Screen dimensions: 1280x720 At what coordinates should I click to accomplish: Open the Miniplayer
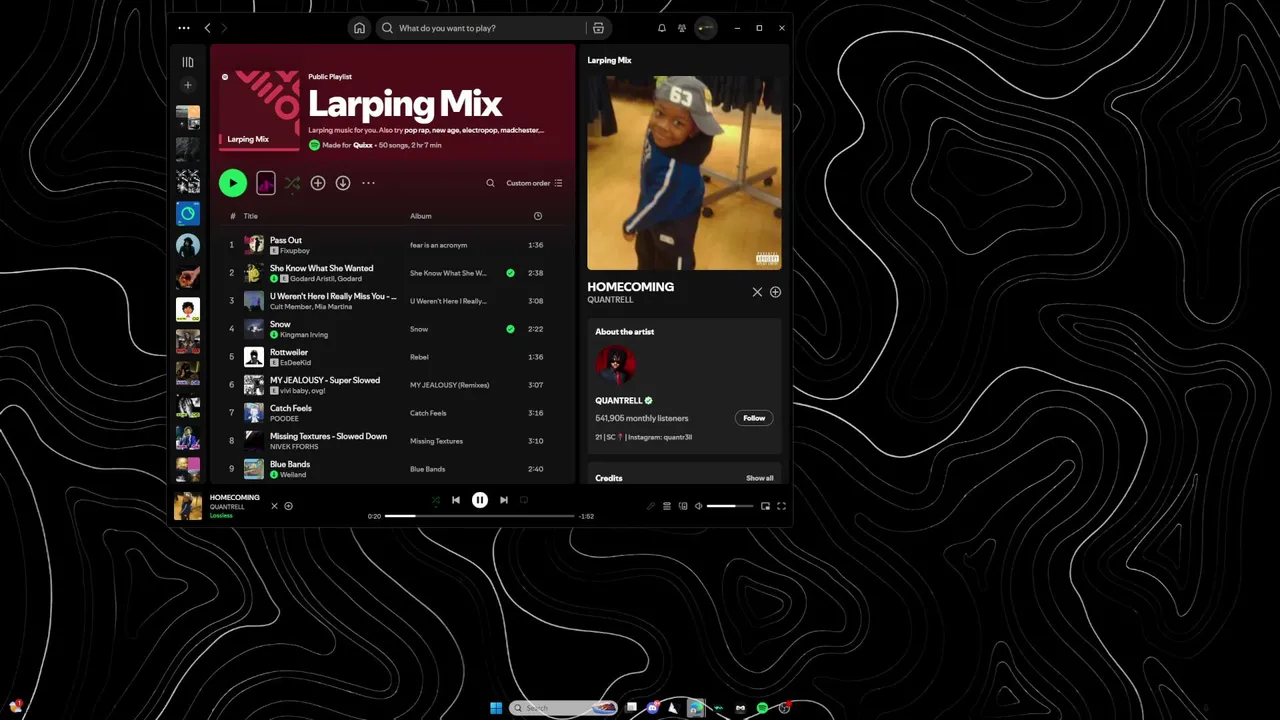(x=766, y=506)
